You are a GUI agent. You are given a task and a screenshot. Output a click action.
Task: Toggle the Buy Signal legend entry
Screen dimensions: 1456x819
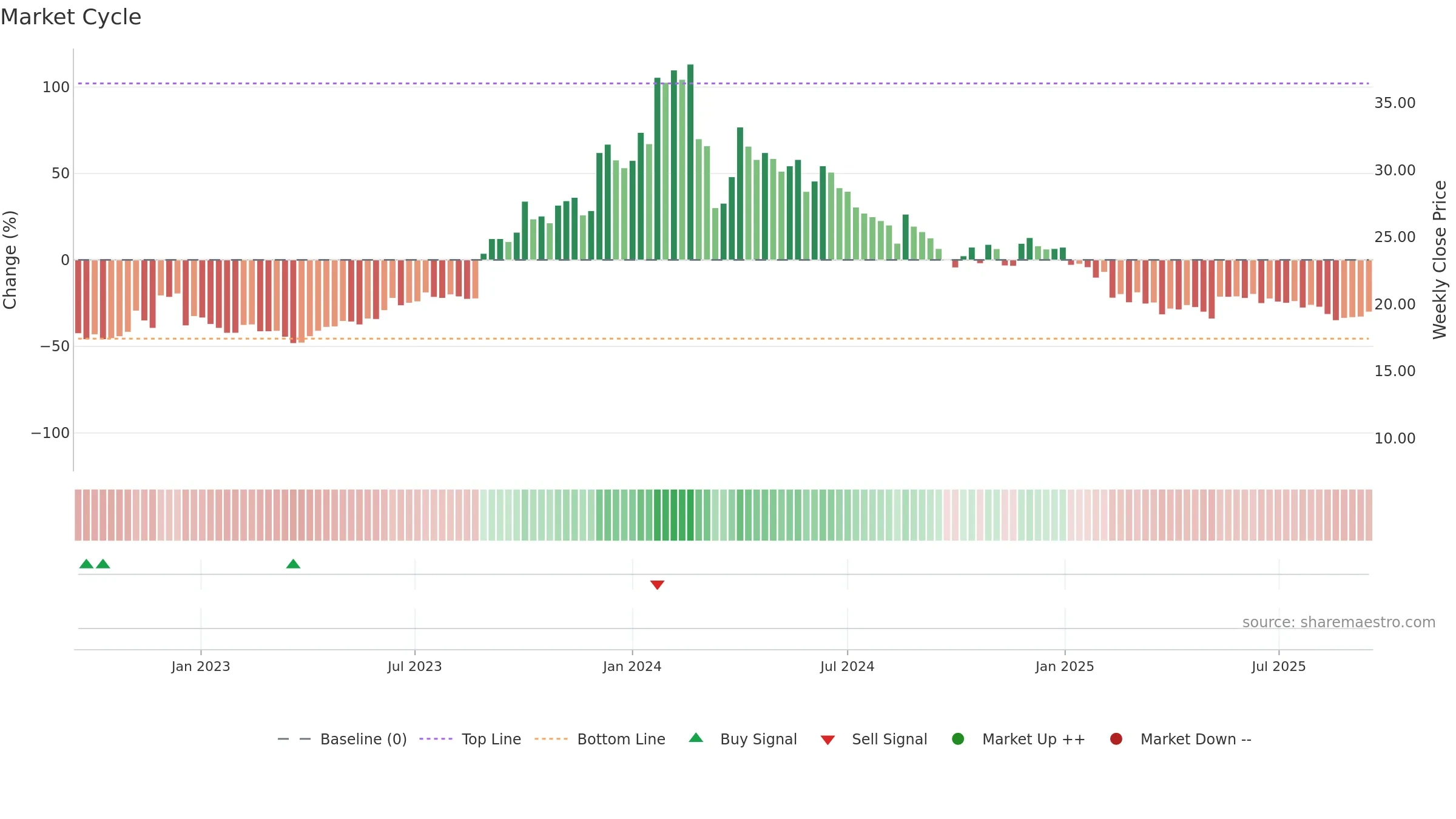pyautogui.click(x=743, y=739)
